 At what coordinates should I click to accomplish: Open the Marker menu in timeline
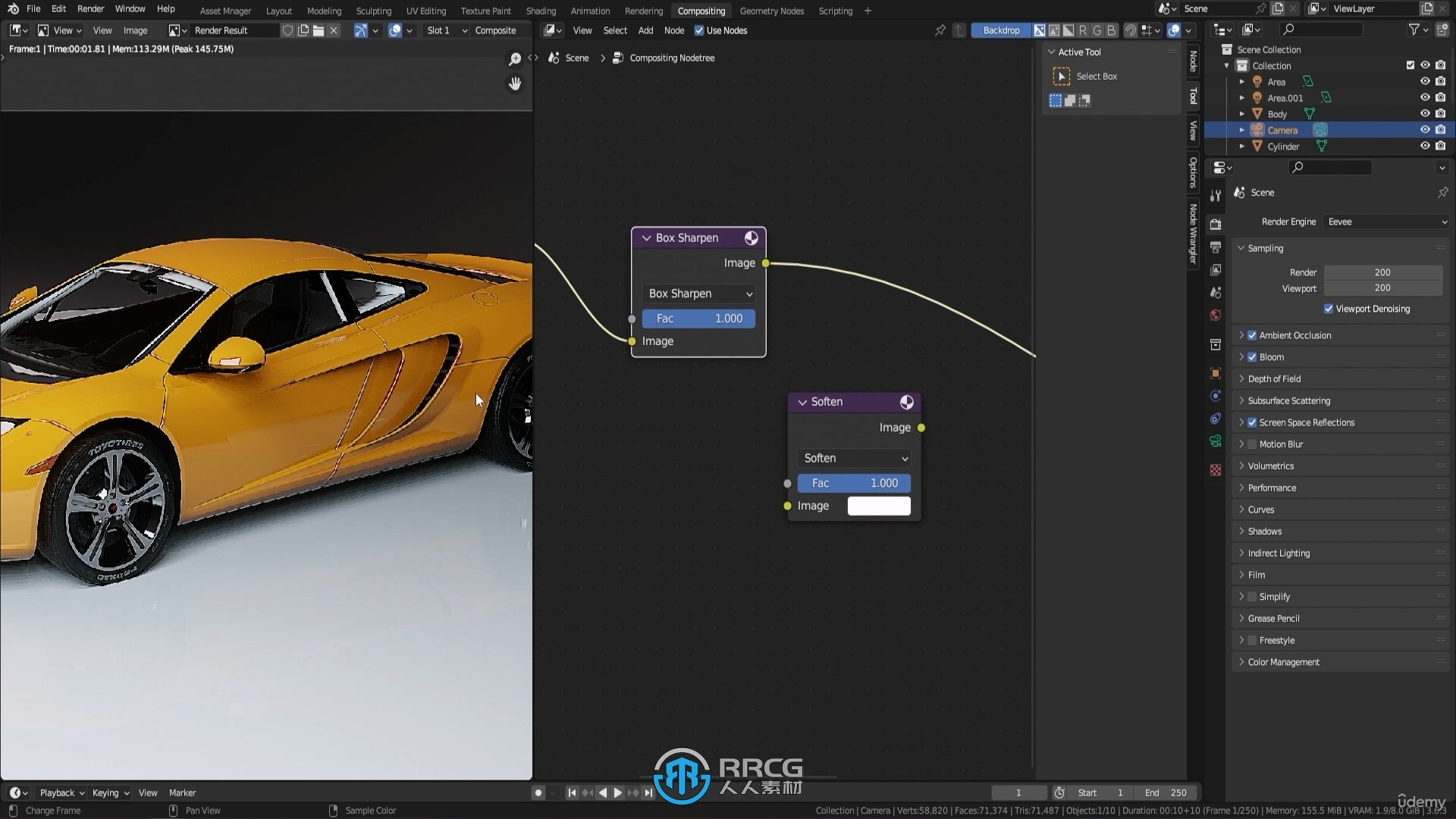pyautogui.click(x=182, y=792)
